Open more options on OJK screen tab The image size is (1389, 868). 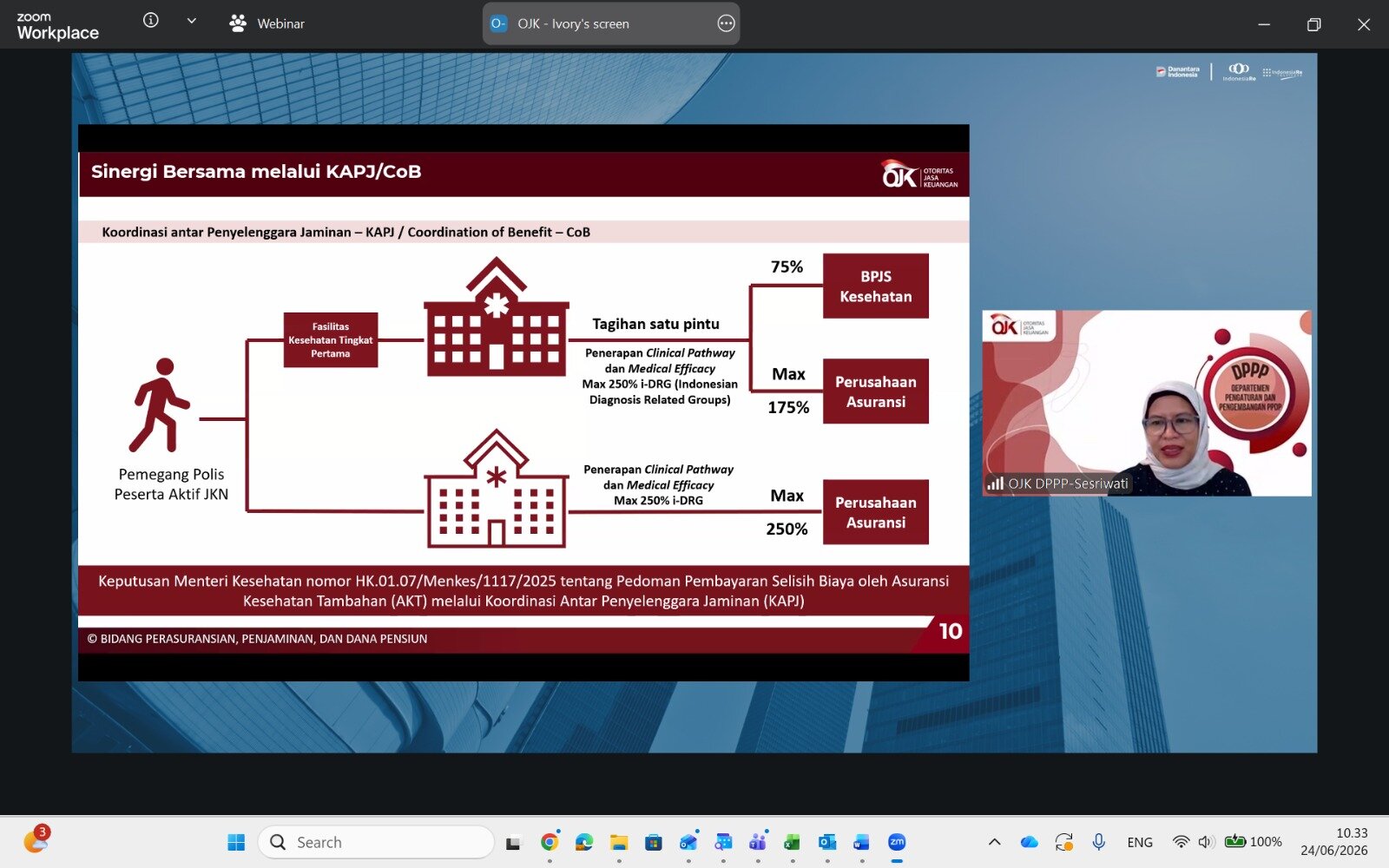[x=726, y=23]
